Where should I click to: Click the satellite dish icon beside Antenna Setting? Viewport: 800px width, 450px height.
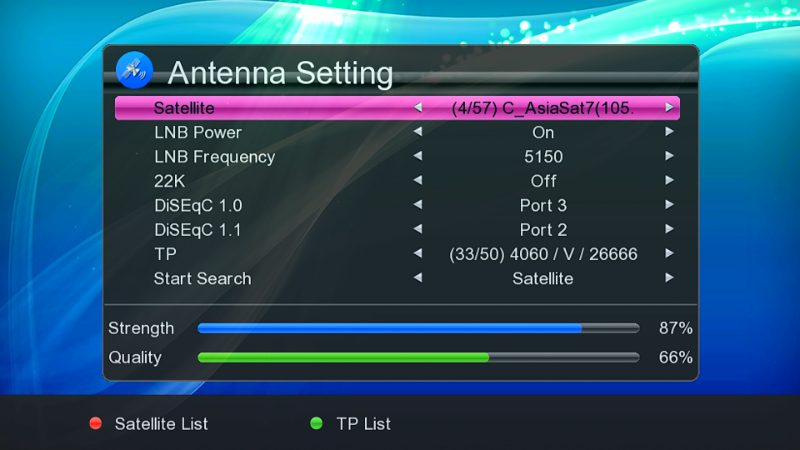click(134, 70)
